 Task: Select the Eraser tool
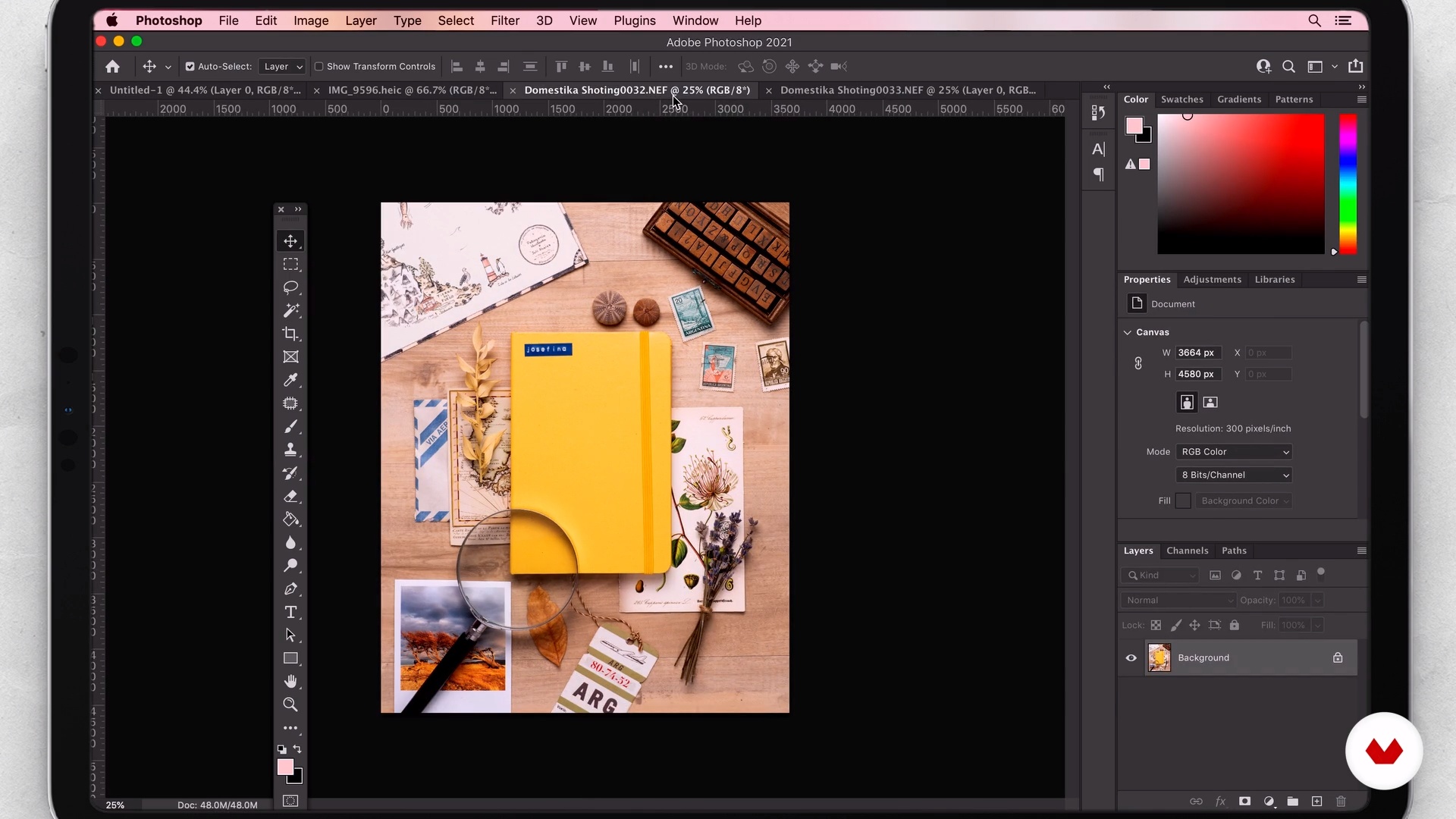coord(290,497)
